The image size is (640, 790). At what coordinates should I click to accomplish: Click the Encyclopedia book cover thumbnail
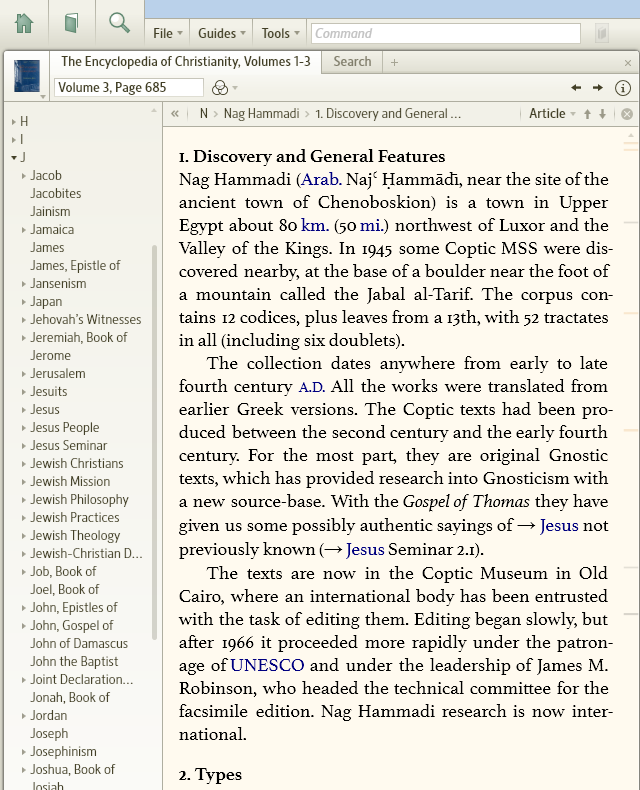[x=27, y=76]
